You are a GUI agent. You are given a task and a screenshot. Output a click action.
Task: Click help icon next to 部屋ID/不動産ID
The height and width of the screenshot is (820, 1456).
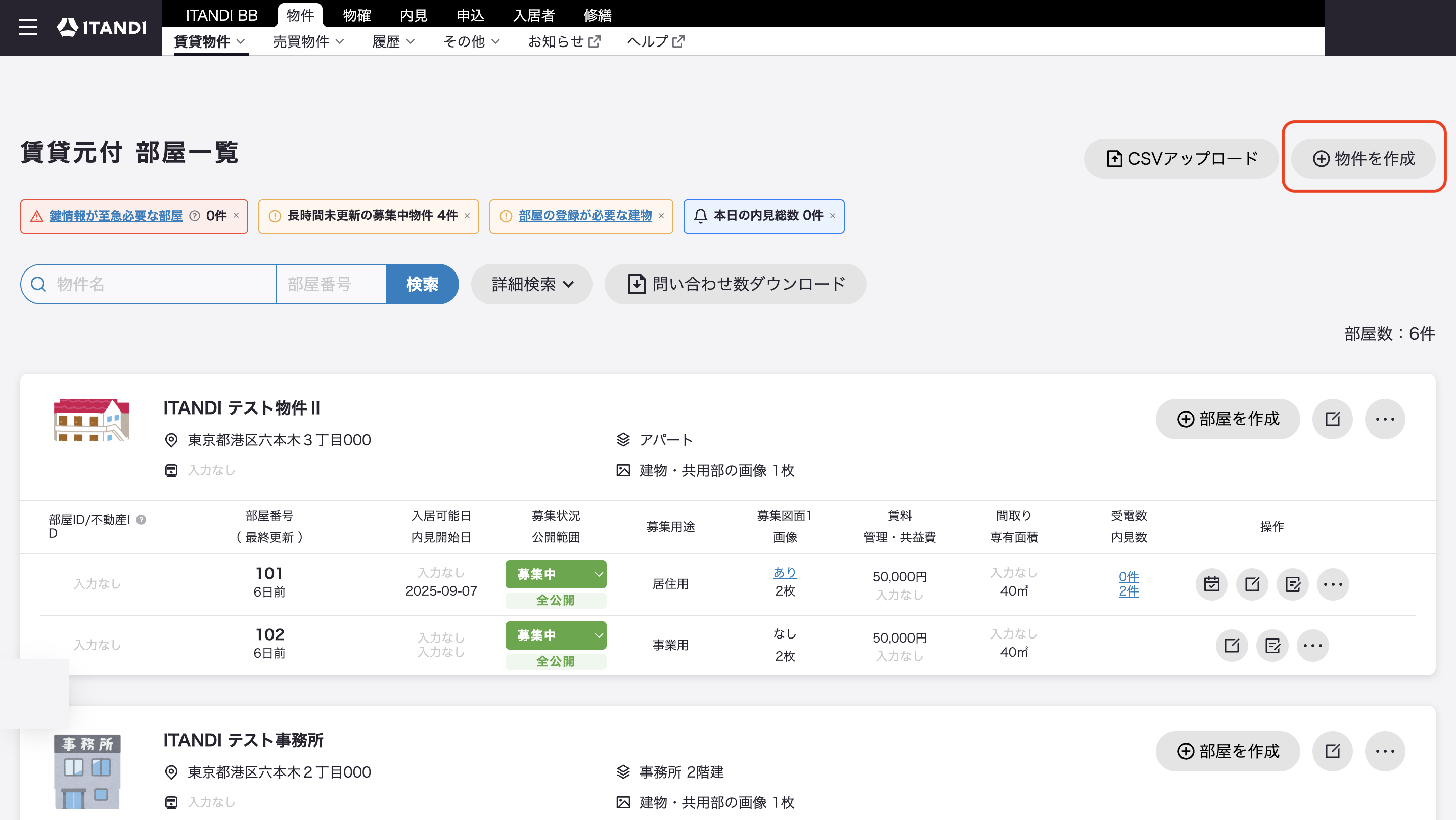point(142,519)
